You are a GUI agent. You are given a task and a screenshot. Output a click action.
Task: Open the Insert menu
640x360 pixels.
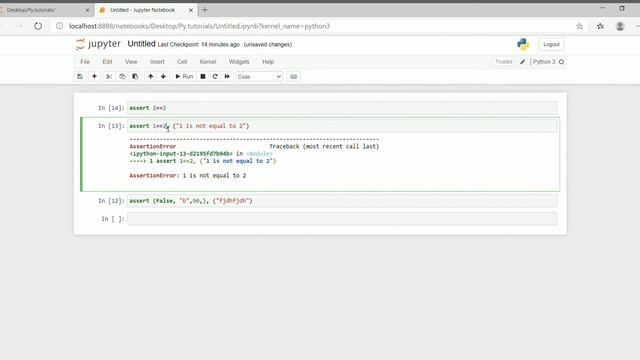[157, 62]
